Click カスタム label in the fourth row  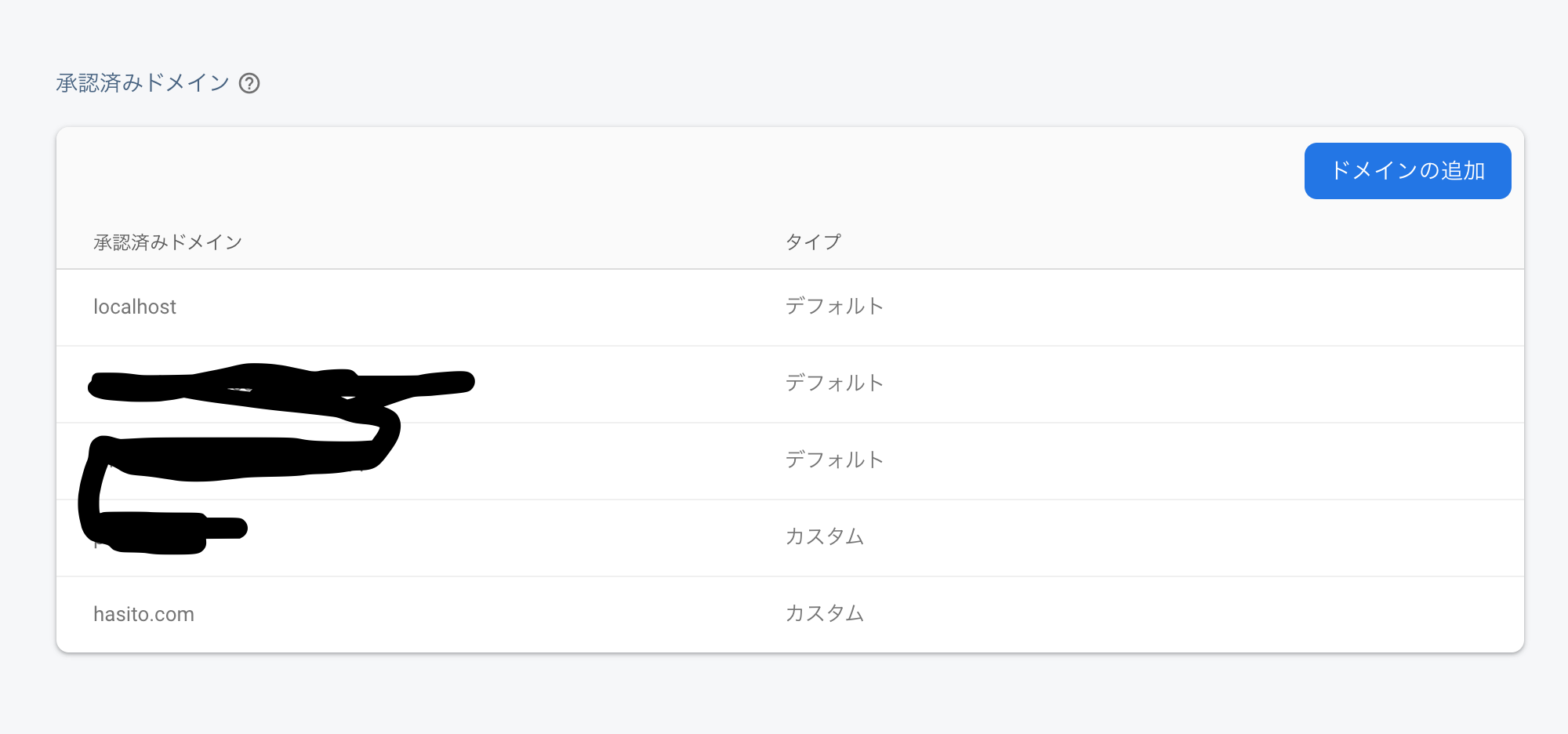pos(824,537)
